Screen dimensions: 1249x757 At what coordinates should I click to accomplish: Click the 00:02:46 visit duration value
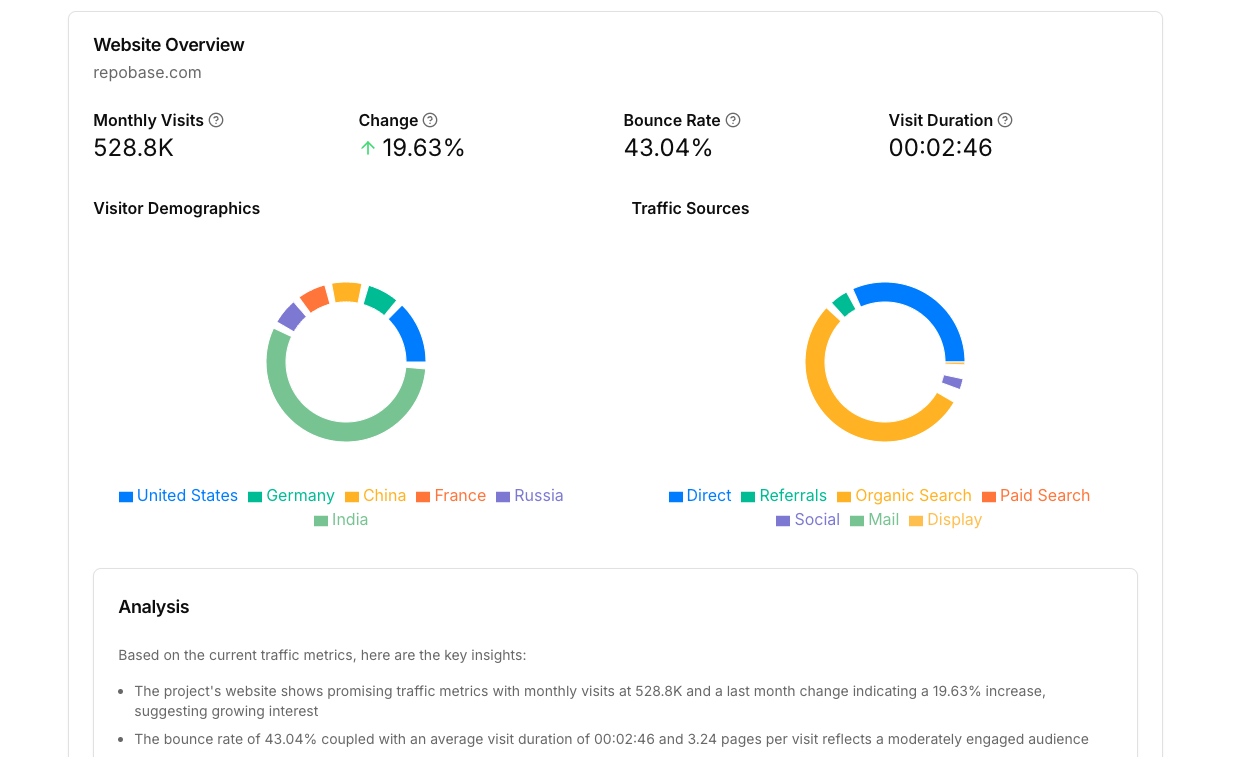pos(941,148)
